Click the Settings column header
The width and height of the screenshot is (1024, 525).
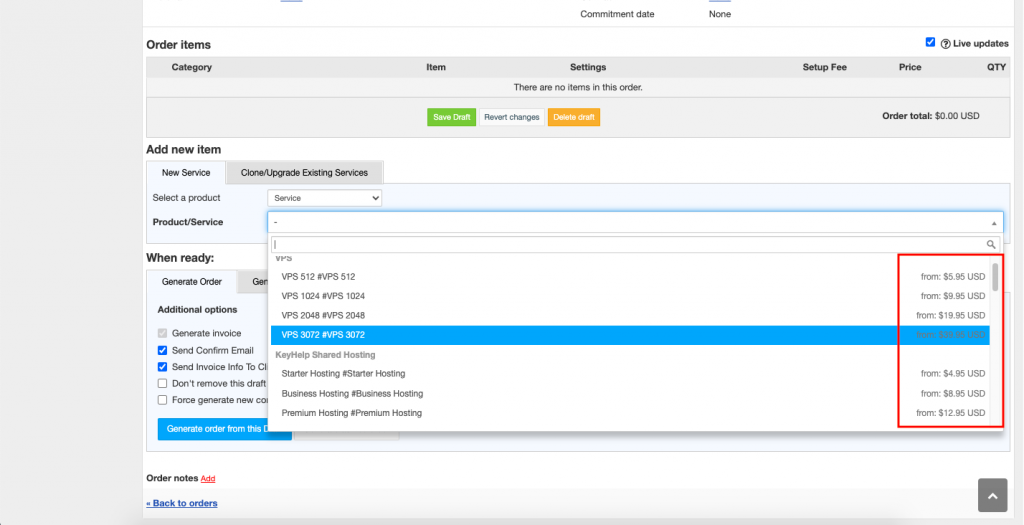coord(588,67)
